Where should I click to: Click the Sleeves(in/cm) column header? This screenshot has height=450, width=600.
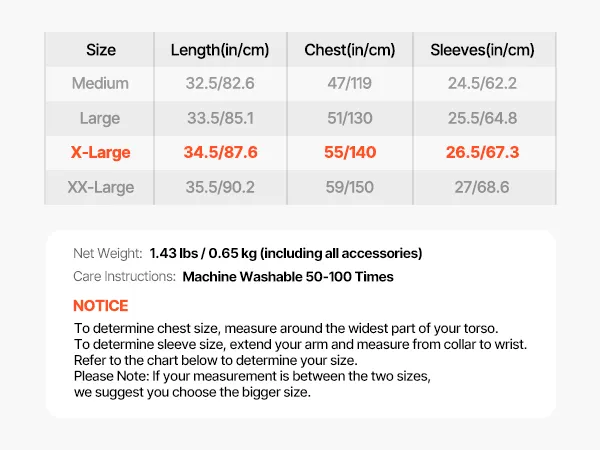point(482,50)
